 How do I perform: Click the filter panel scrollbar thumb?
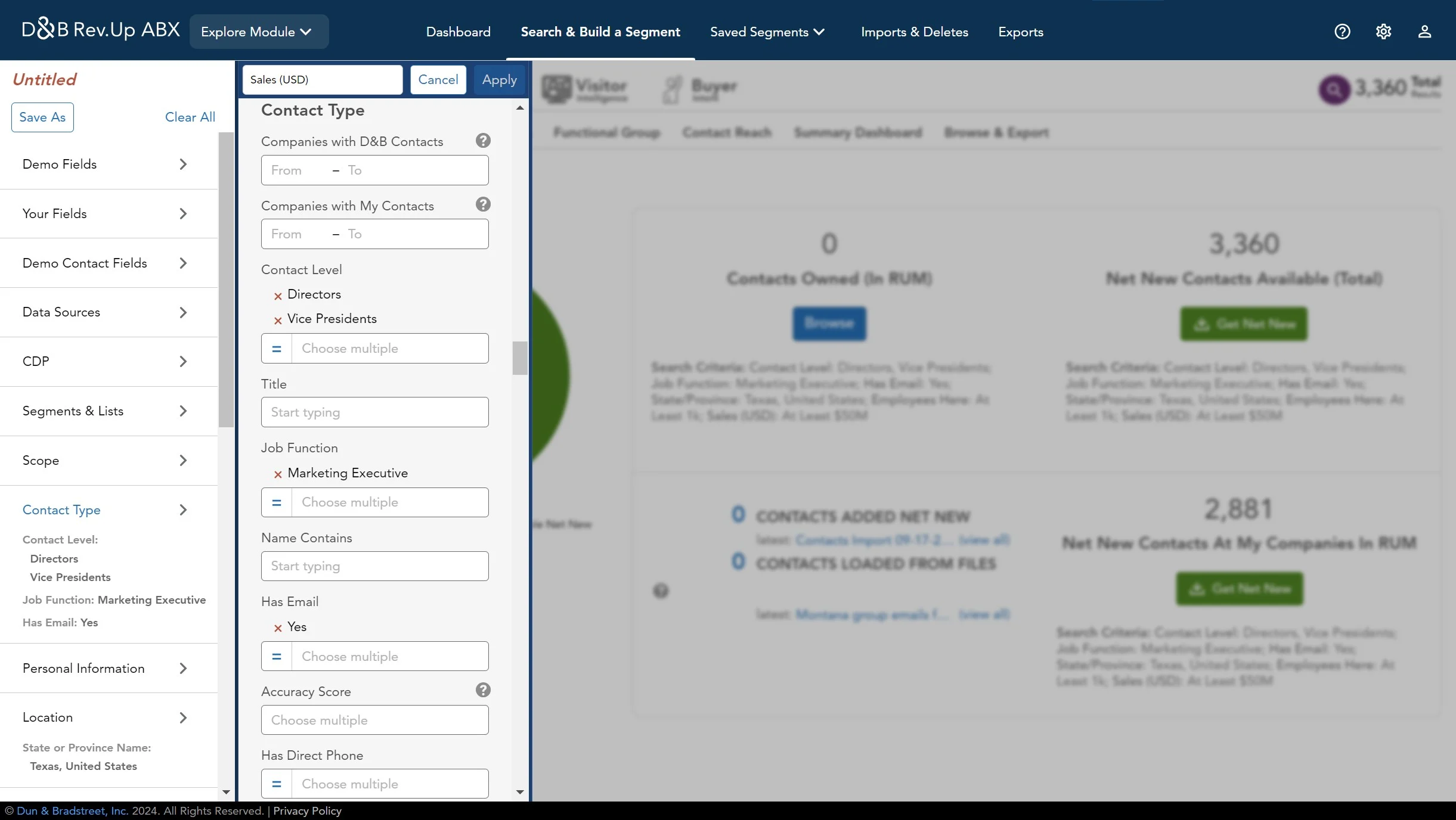520,358
